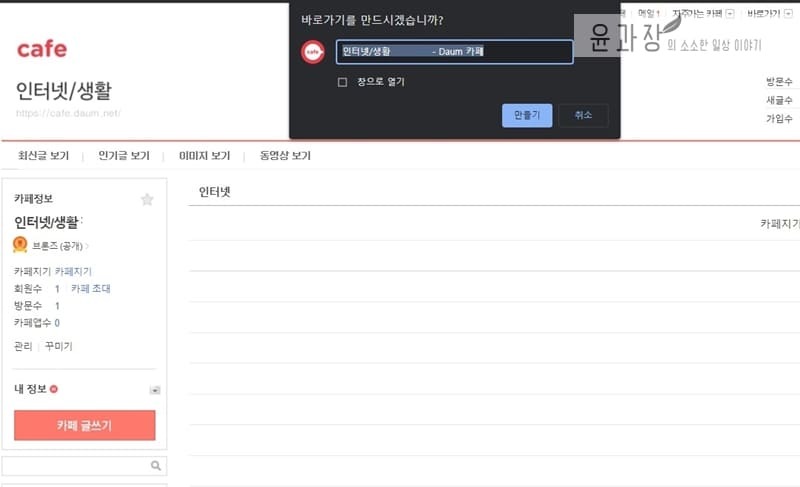Click the 가입수 label at top right
Screen dimensions: 800x487
point(779,118)
